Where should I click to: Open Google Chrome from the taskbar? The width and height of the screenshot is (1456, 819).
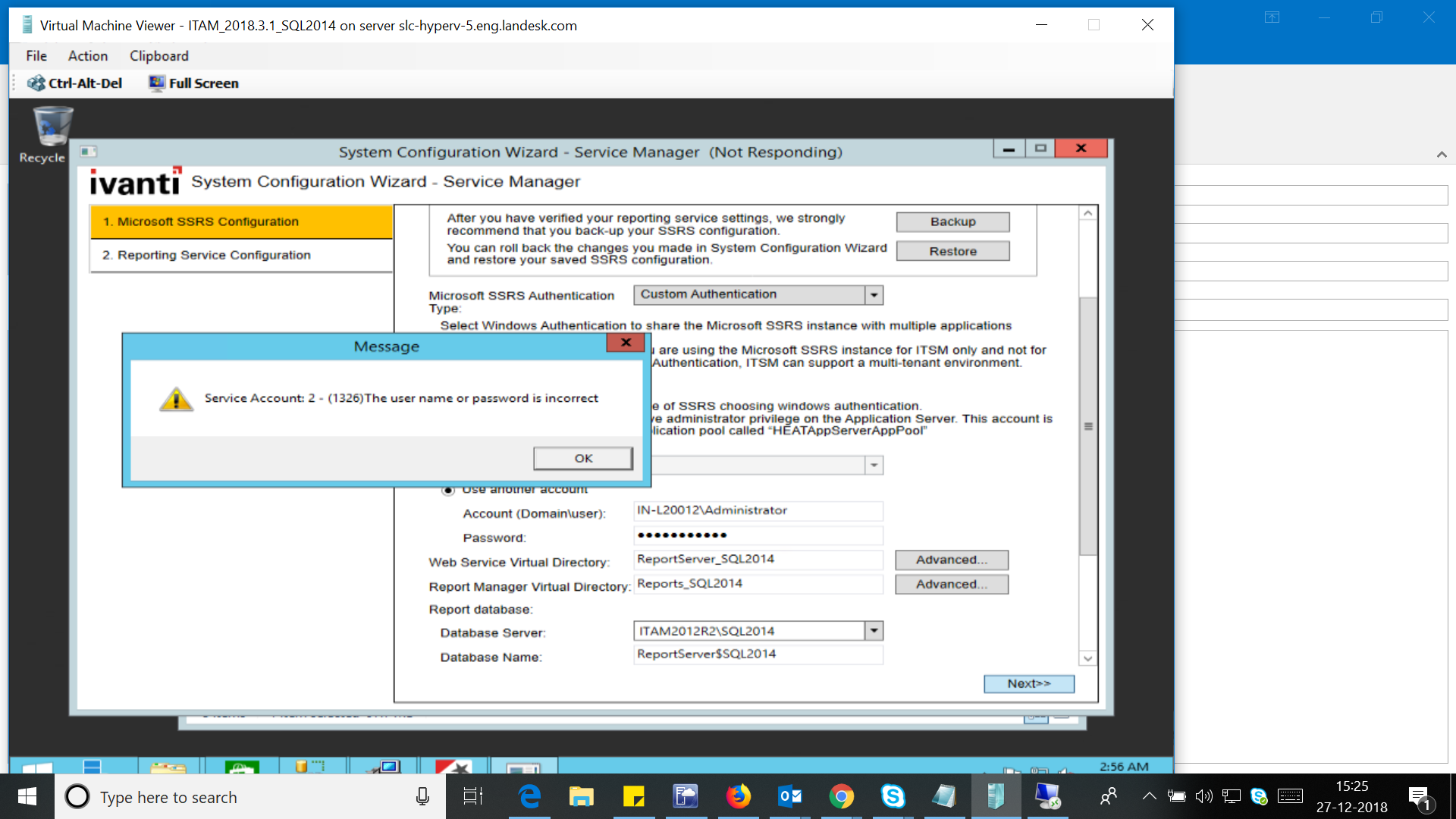(x=841, y=796)
